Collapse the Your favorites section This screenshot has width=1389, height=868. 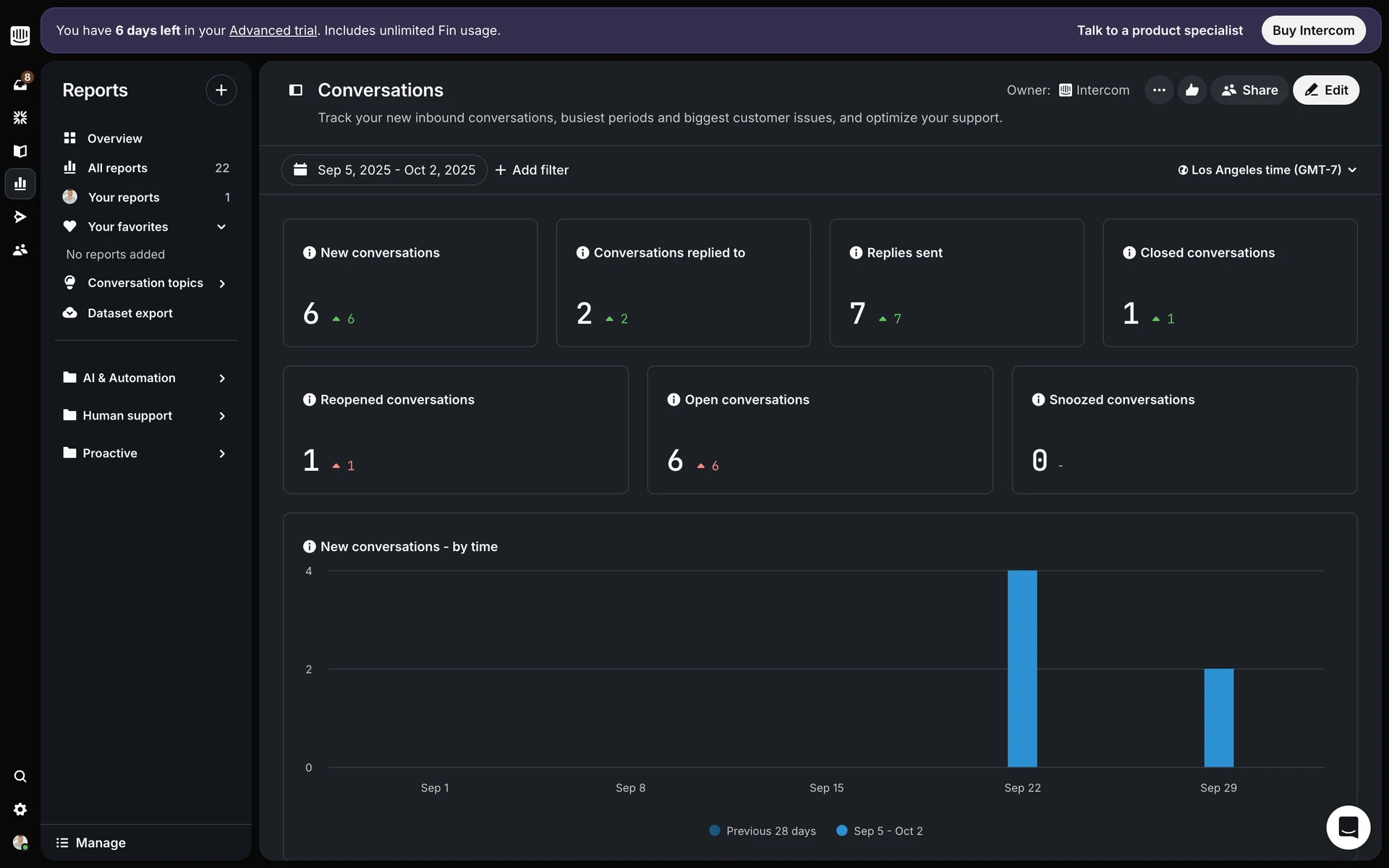[221, 227]
